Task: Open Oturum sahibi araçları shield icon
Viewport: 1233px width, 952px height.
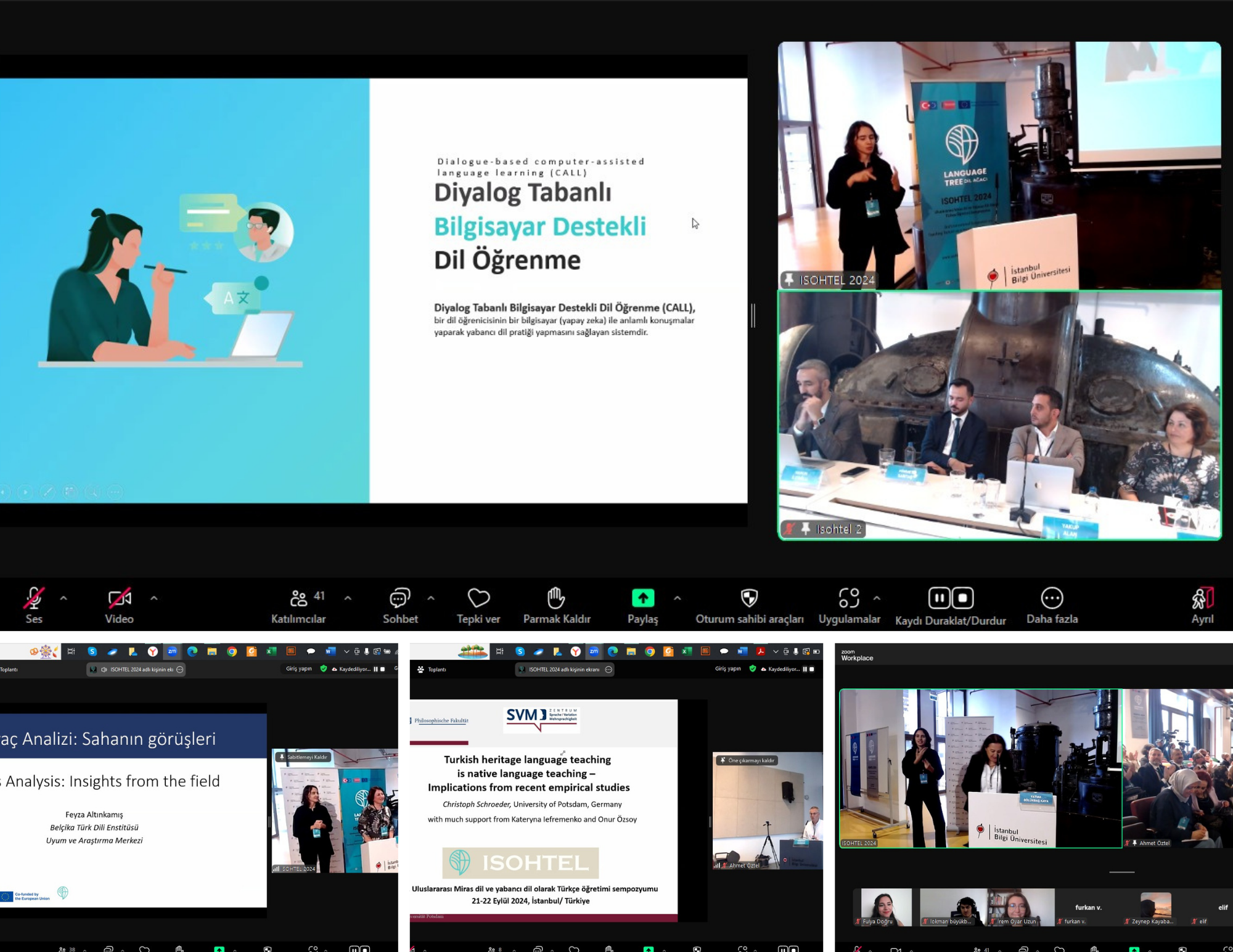Action: point(749,598)
